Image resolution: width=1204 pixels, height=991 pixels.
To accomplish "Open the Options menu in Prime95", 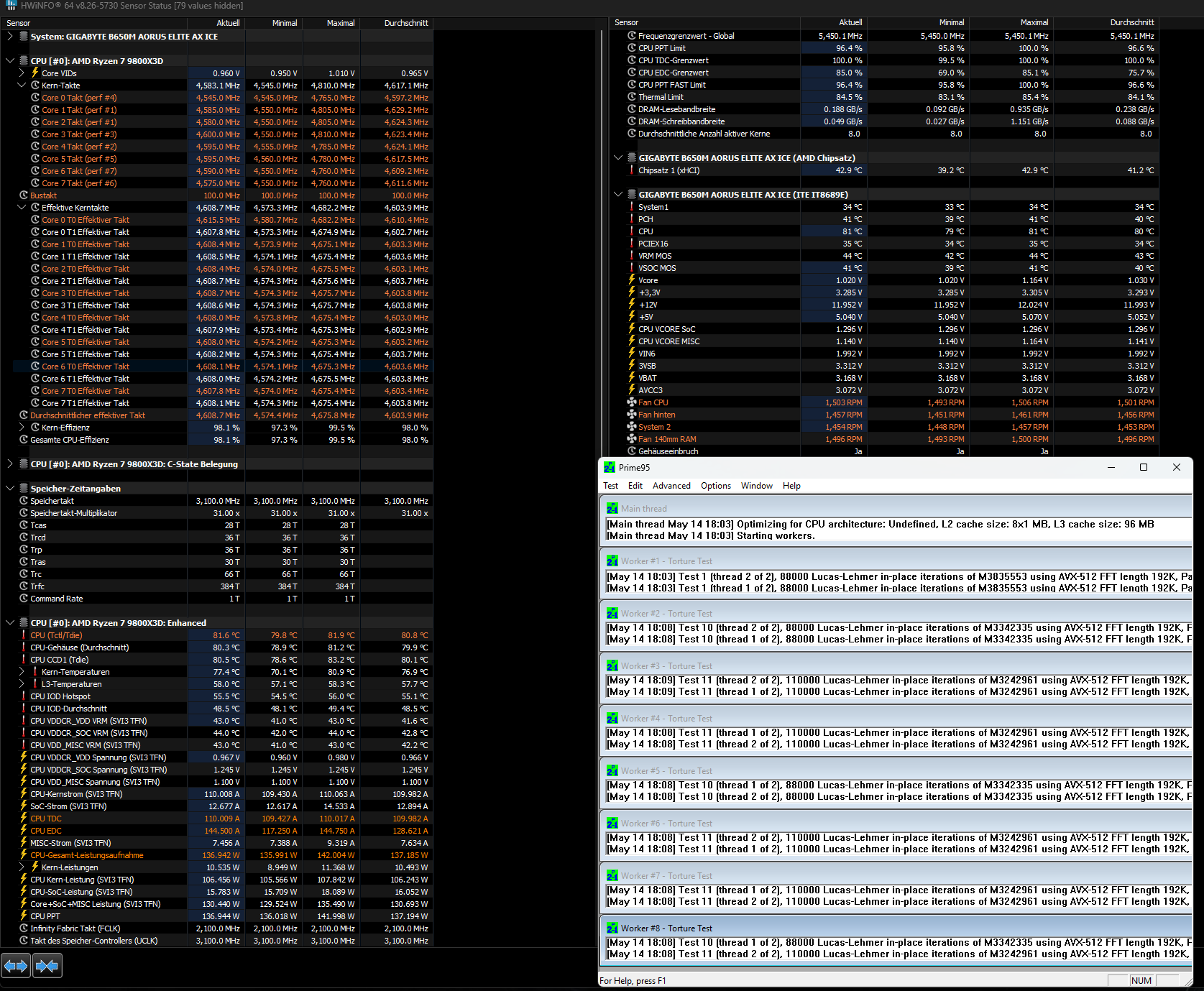I will 716,486.
